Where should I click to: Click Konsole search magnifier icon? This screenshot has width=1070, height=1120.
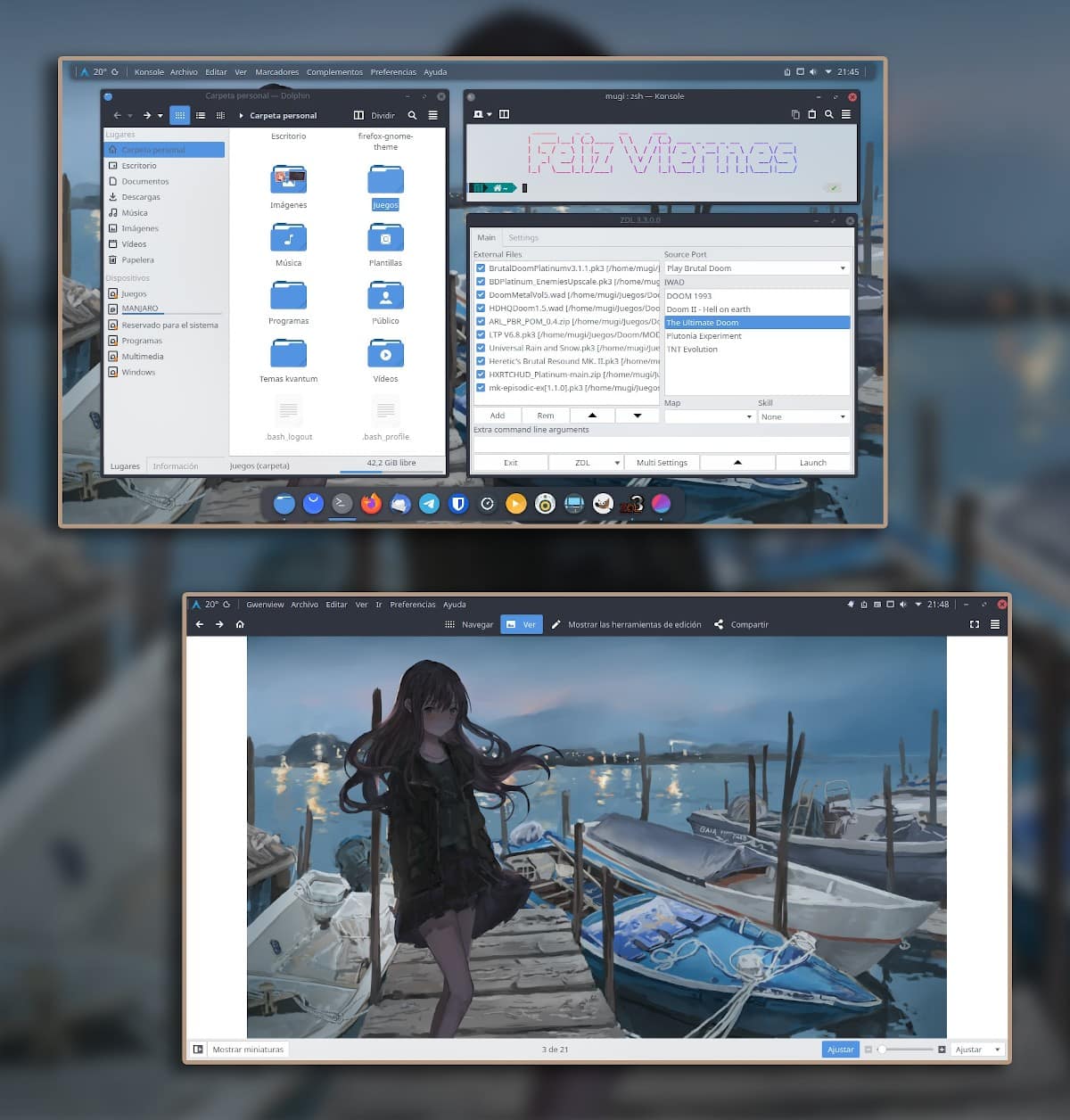pyautogui.click(x=829, y=114)
